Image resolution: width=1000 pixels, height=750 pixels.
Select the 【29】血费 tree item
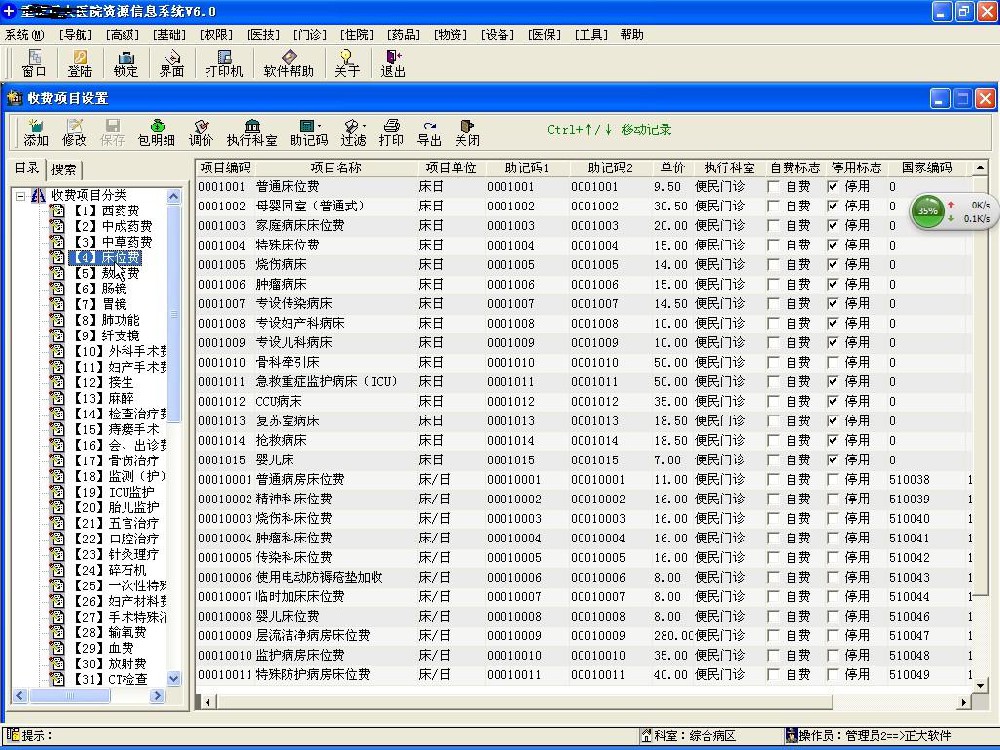pyautogui.click(x=102, y=649)
